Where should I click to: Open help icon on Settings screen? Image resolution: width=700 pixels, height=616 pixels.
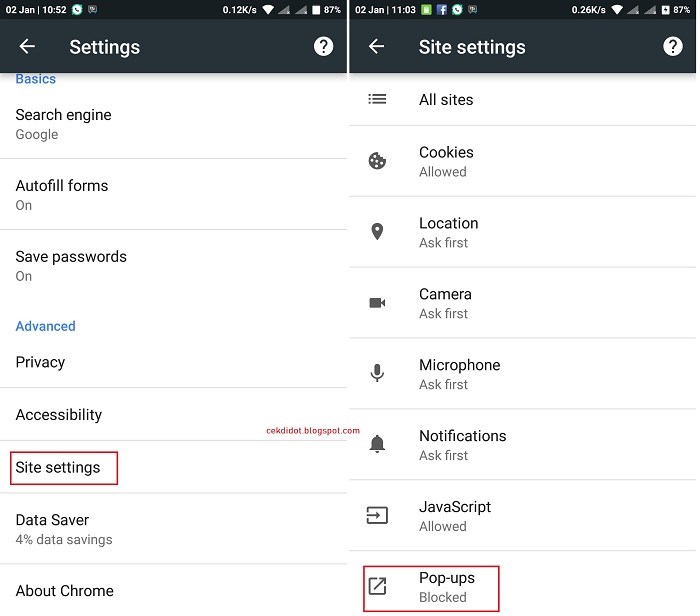coord(323,46)
